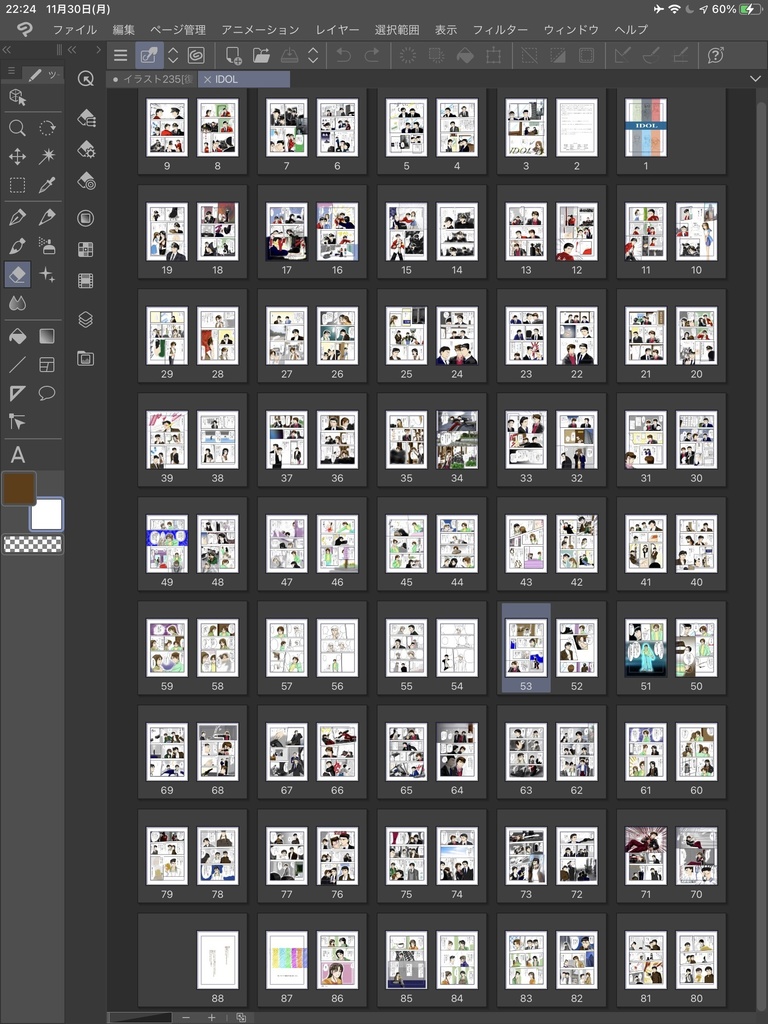Image resolution: width=768 pixels, height=1024 pixels.
Task: Select the Frame border tool
Action: pyautogui.click(x=47, y=364)
